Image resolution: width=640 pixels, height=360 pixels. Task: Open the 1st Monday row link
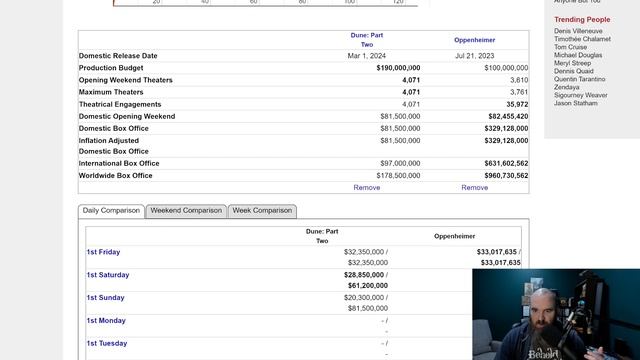[x=106, y=320]
